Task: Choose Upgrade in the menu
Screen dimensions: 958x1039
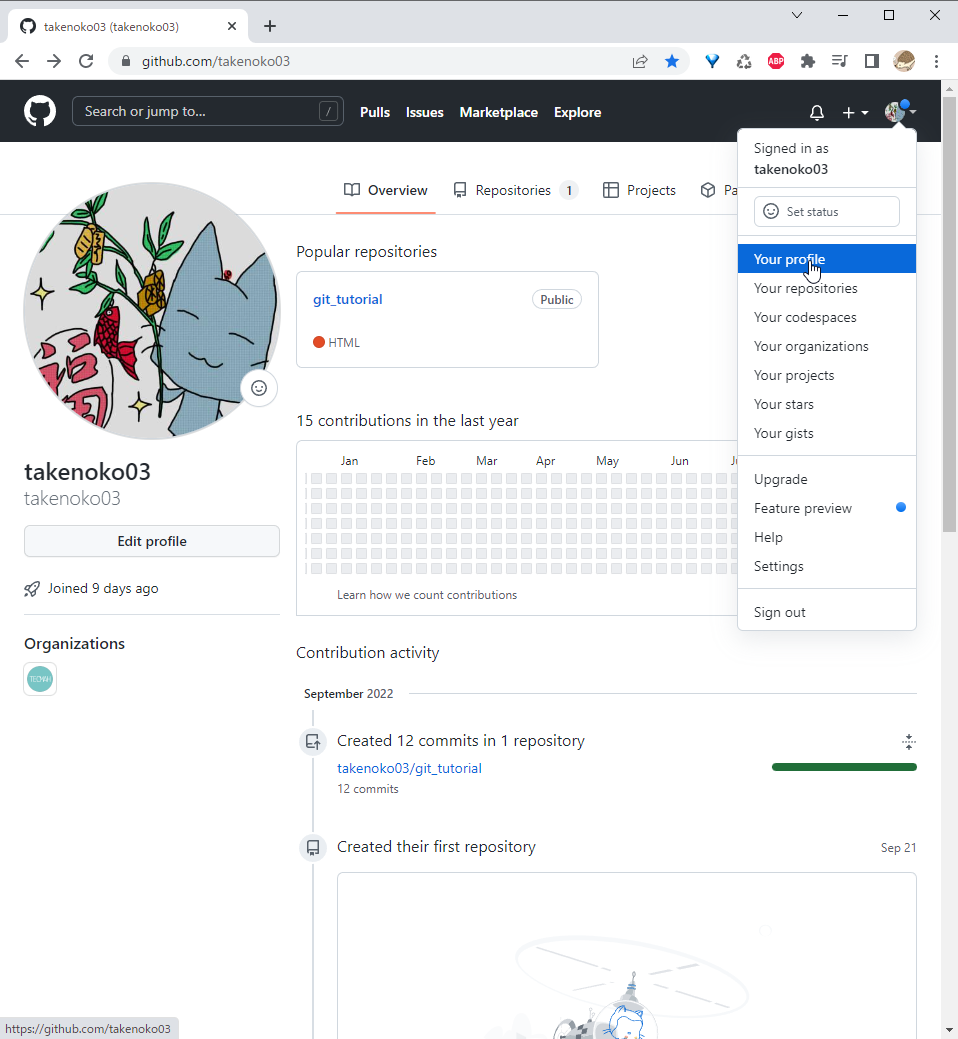Action: [827, 479]
